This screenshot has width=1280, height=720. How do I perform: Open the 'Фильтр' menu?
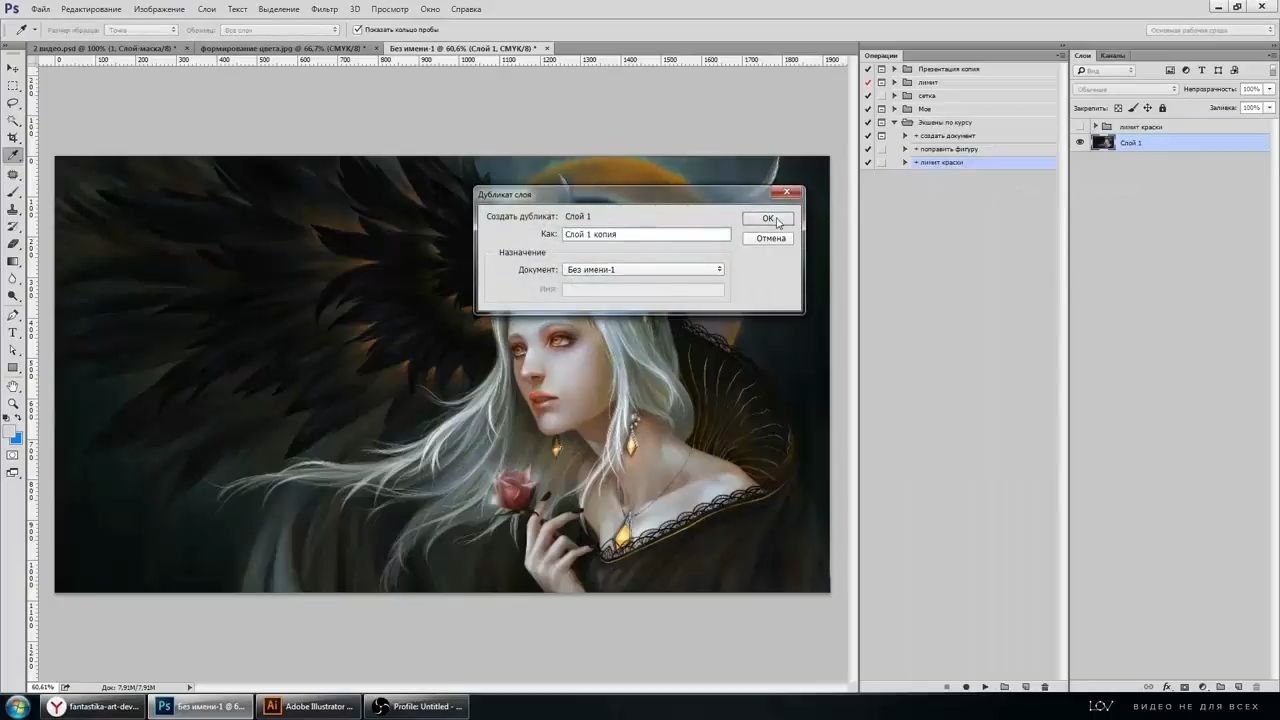pos(324,9)
